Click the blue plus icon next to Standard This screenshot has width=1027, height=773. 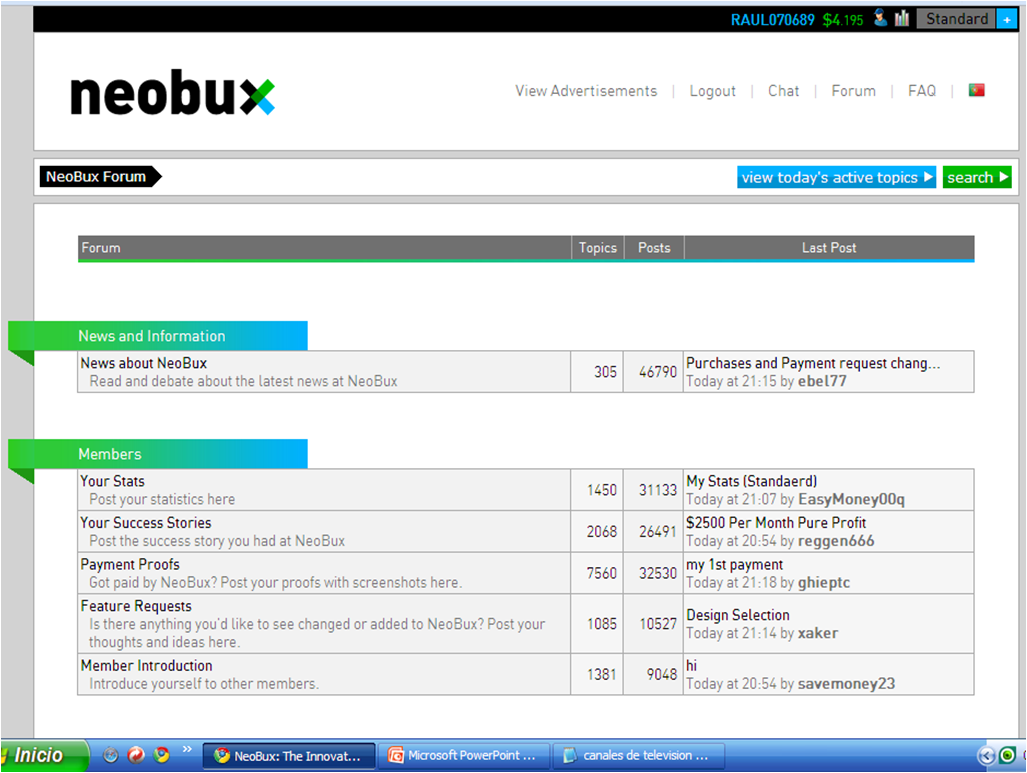click(1007, 18)
